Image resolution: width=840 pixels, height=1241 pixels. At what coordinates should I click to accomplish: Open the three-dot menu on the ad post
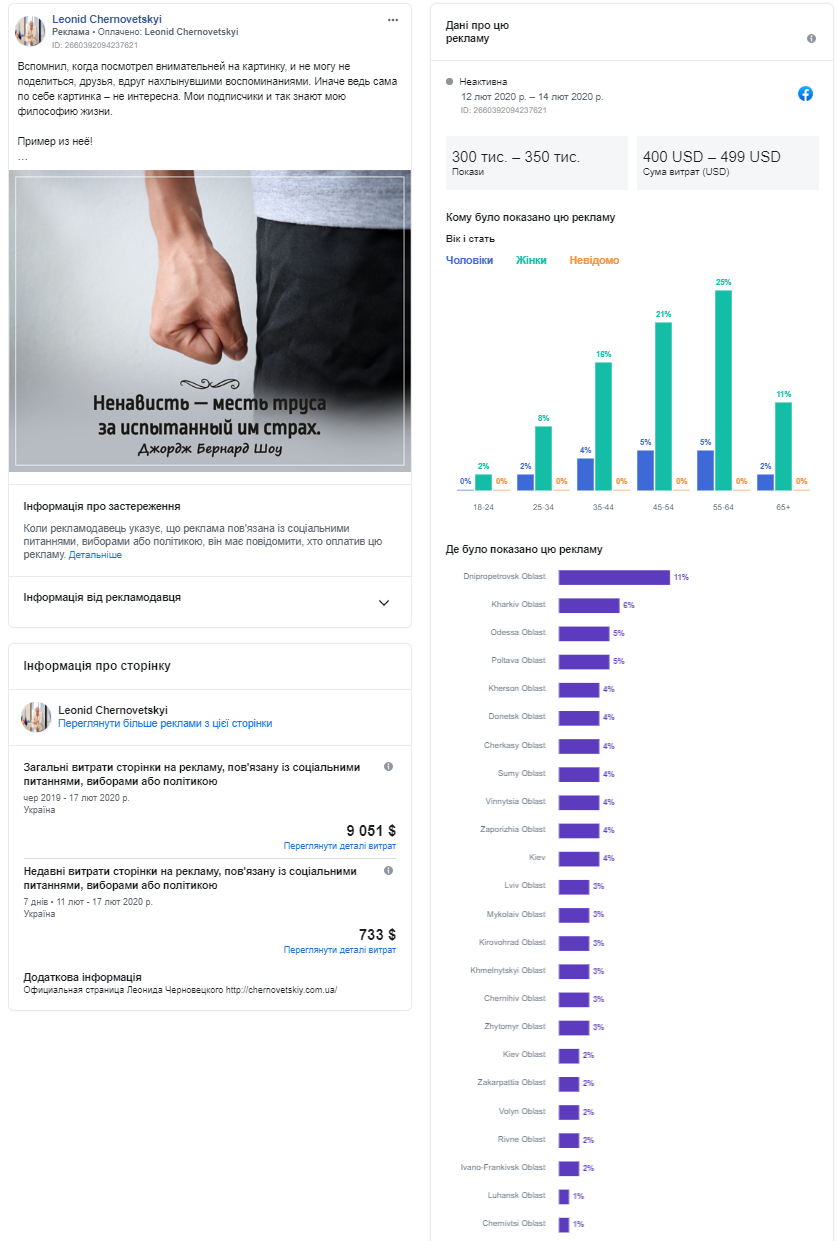click(x=393, y=20)
